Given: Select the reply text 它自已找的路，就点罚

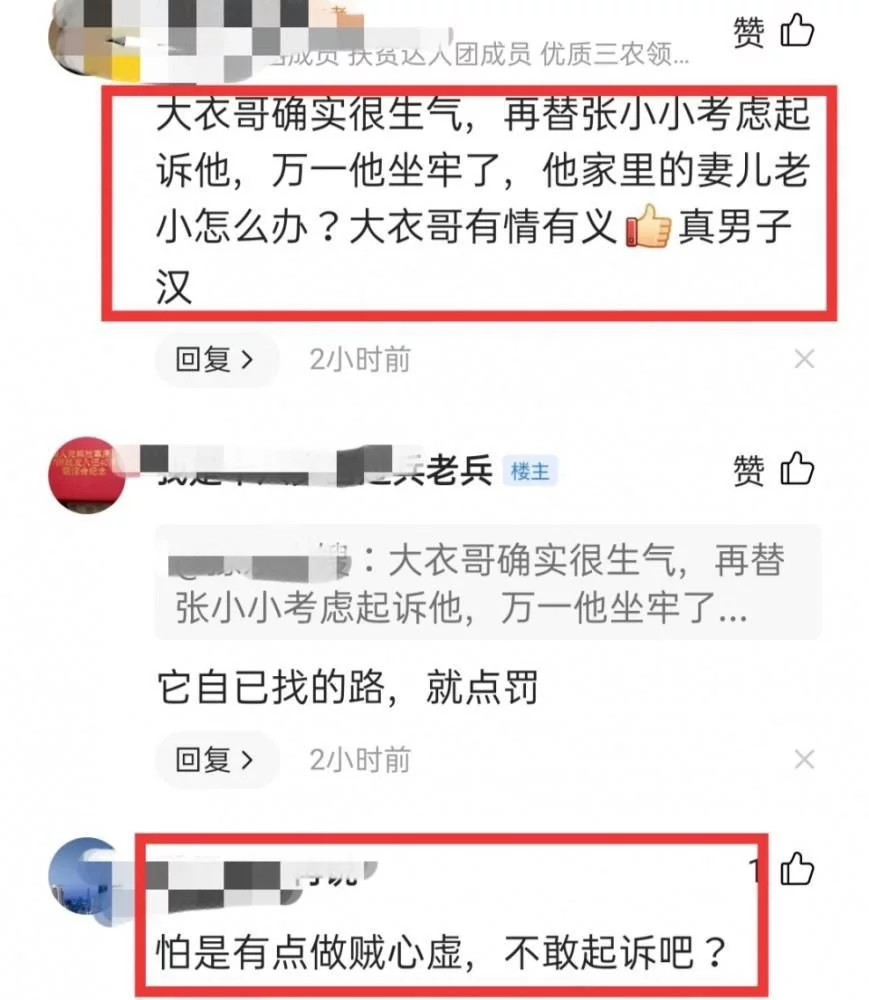Looking at the screenshot, I should click(x=348, y=688).
